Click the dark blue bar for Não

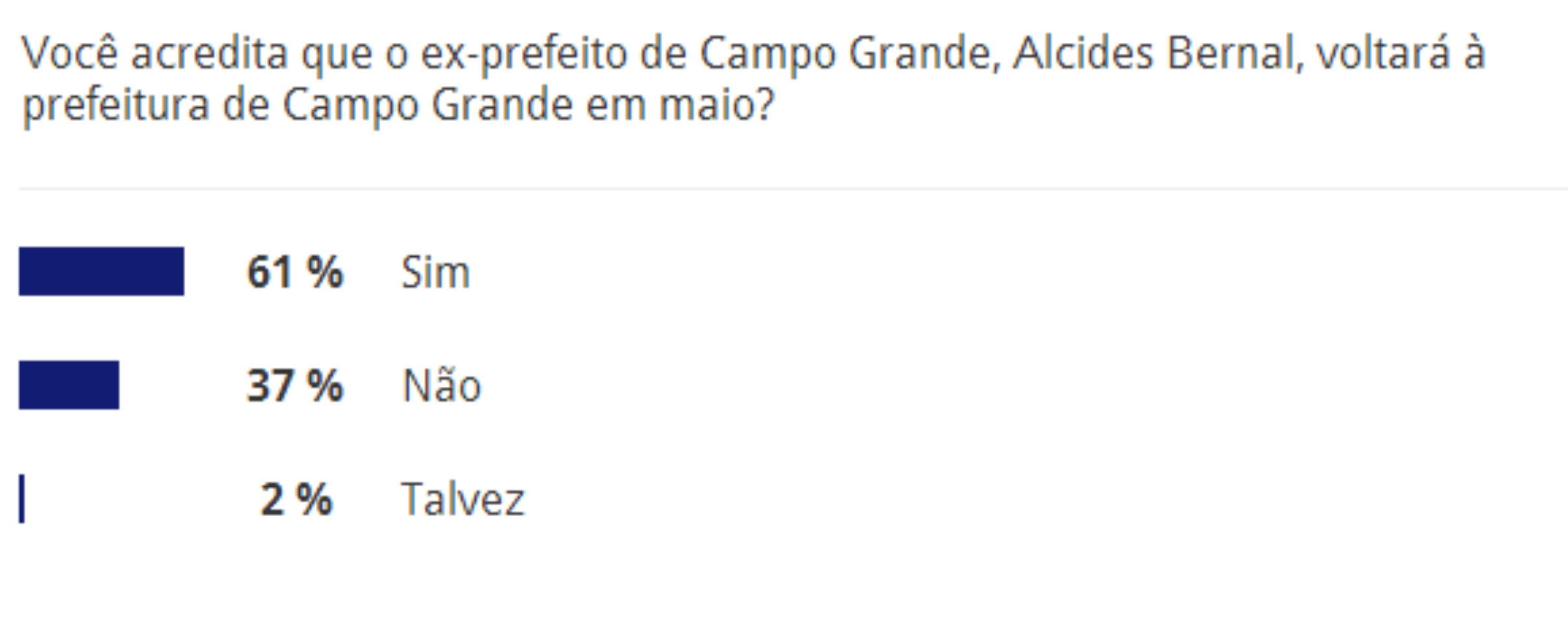coord(69,385)
